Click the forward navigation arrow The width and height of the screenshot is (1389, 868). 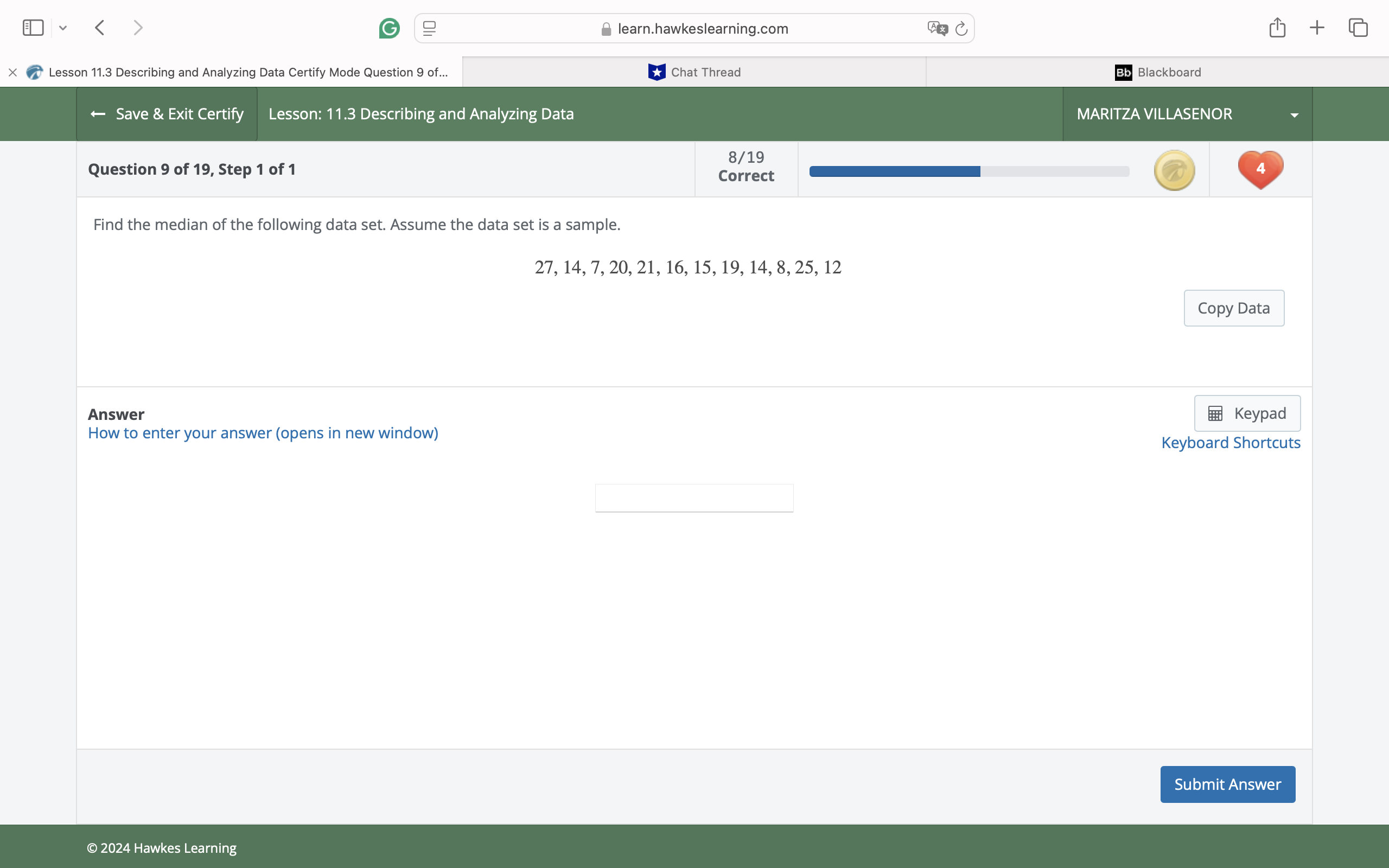pyautogui.click(x=137, y=27)
